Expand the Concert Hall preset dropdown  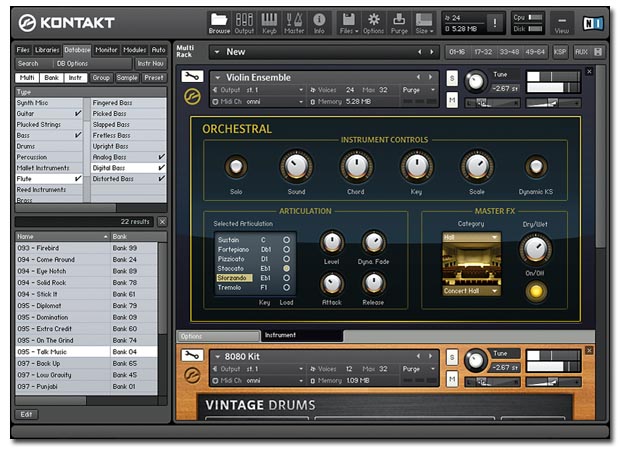coord(471,291)
